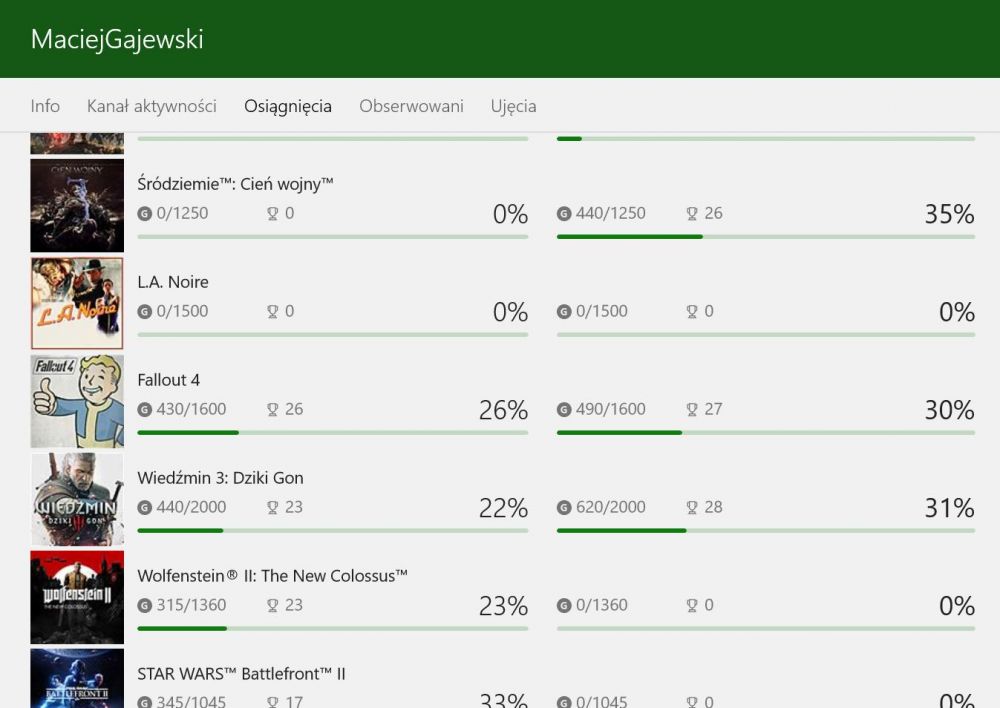
Task: Click the Wolfenstein II cover thumbnail
Action: [x=77, y=598]
